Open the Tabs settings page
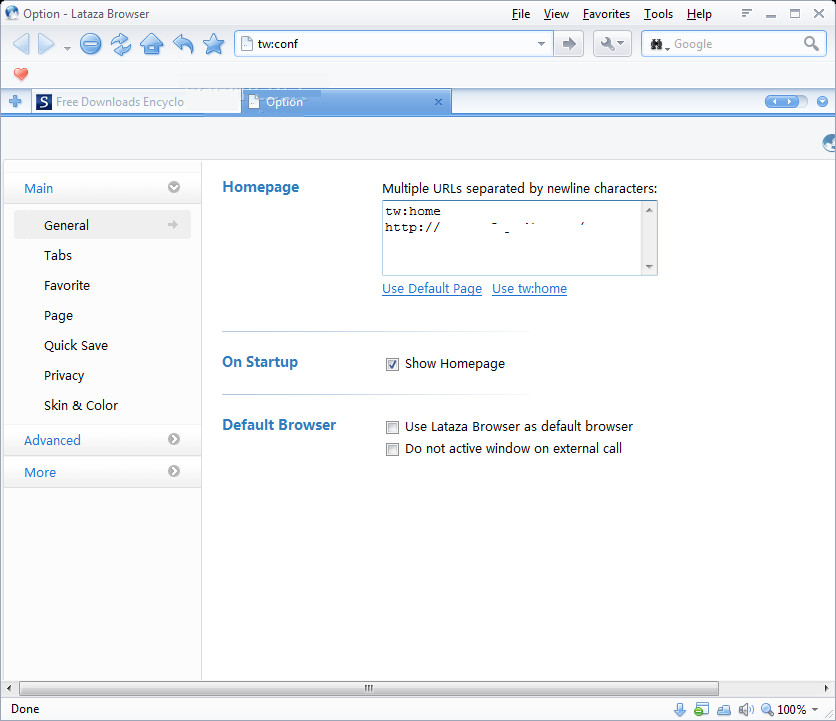 (58, 255)
